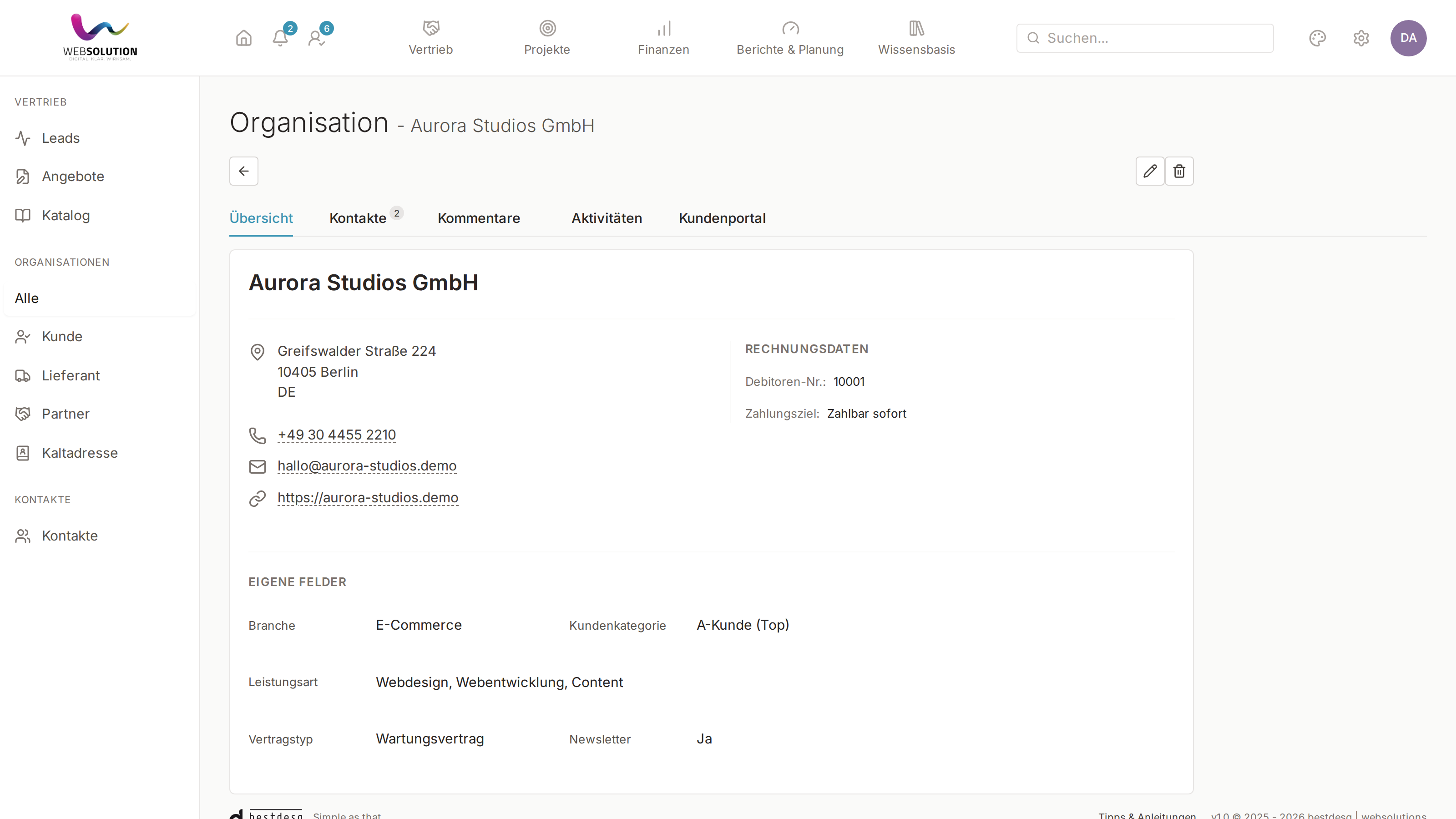The height and width of the screenshot is (819, 1456).
Task: Open the Projekte menu
Action: coord(547,38)
